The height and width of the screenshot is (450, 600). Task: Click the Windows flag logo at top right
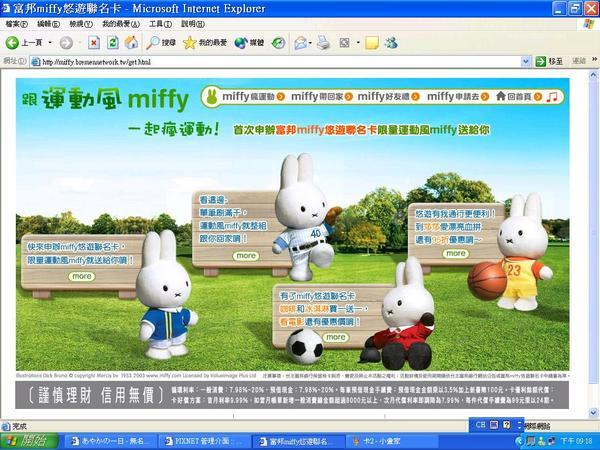(589, 24)
